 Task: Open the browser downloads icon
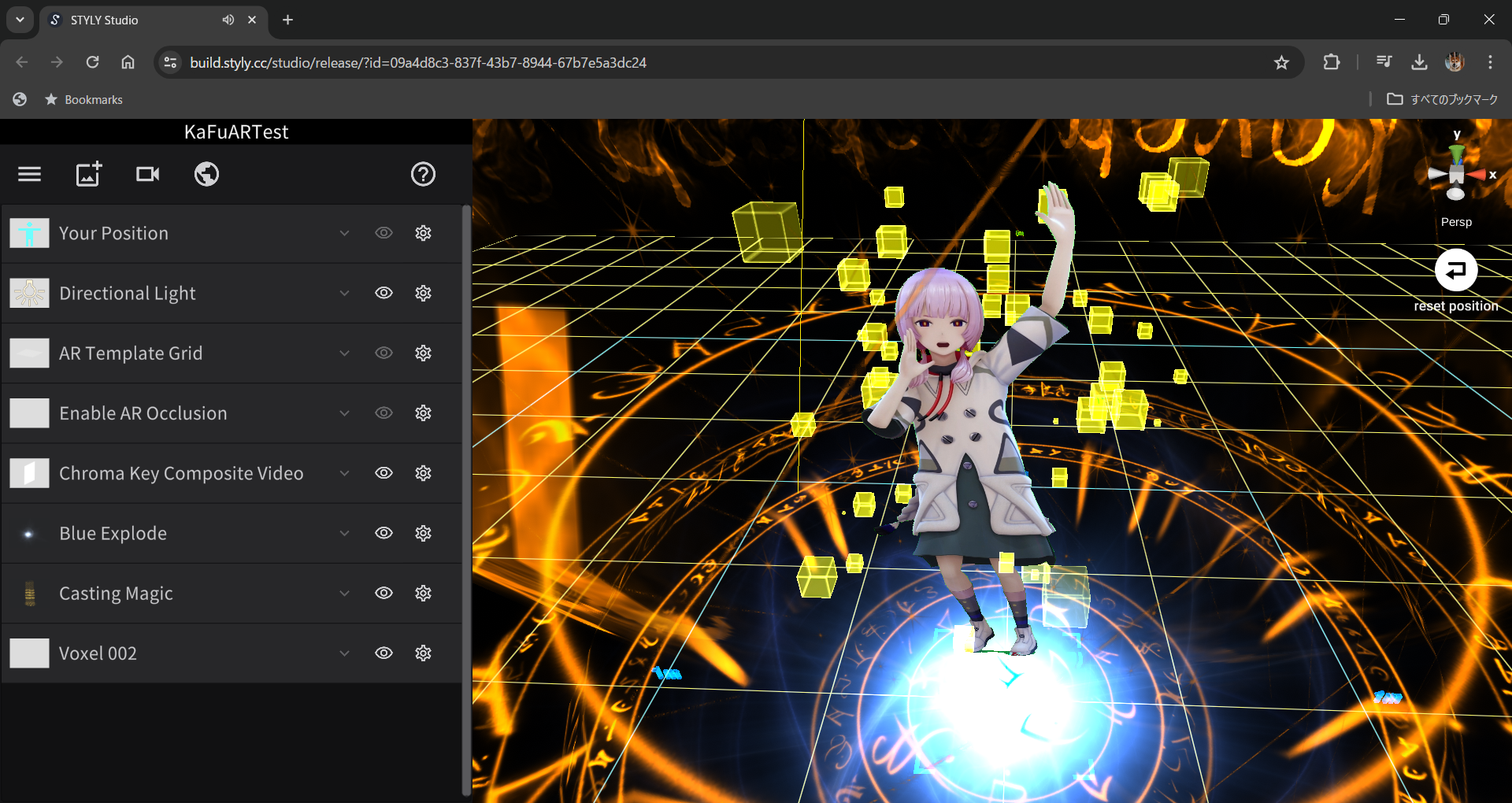point(1419,62)
